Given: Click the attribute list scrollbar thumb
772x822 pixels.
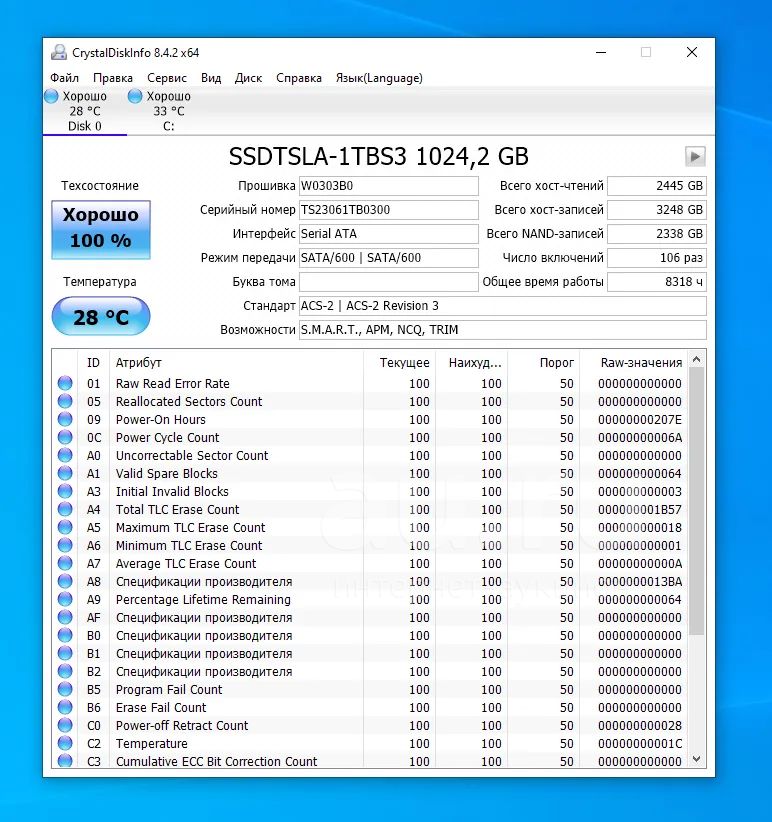Looking at the screenshot, I should tap(697, 501).
